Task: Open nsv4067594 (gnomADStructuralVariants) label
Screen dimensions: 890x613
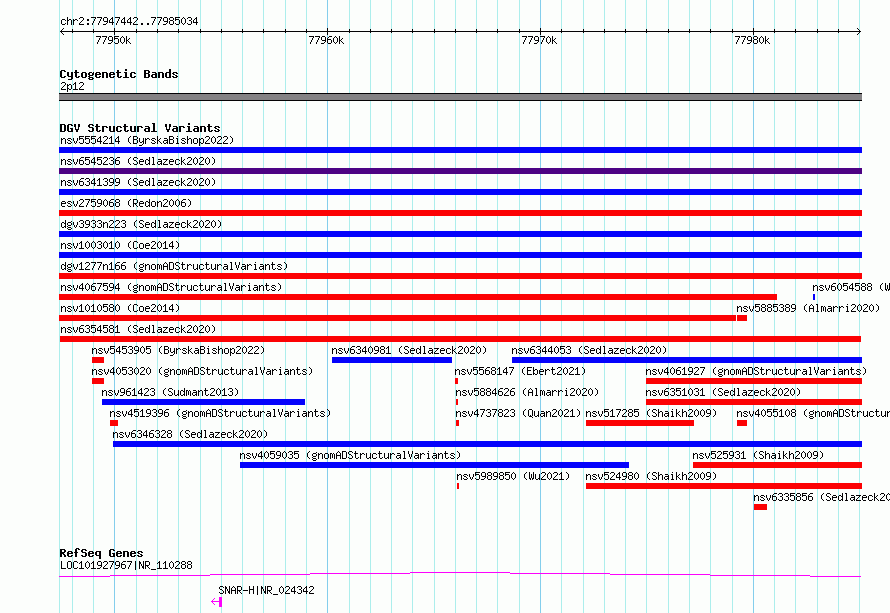Action: (171, 287)
